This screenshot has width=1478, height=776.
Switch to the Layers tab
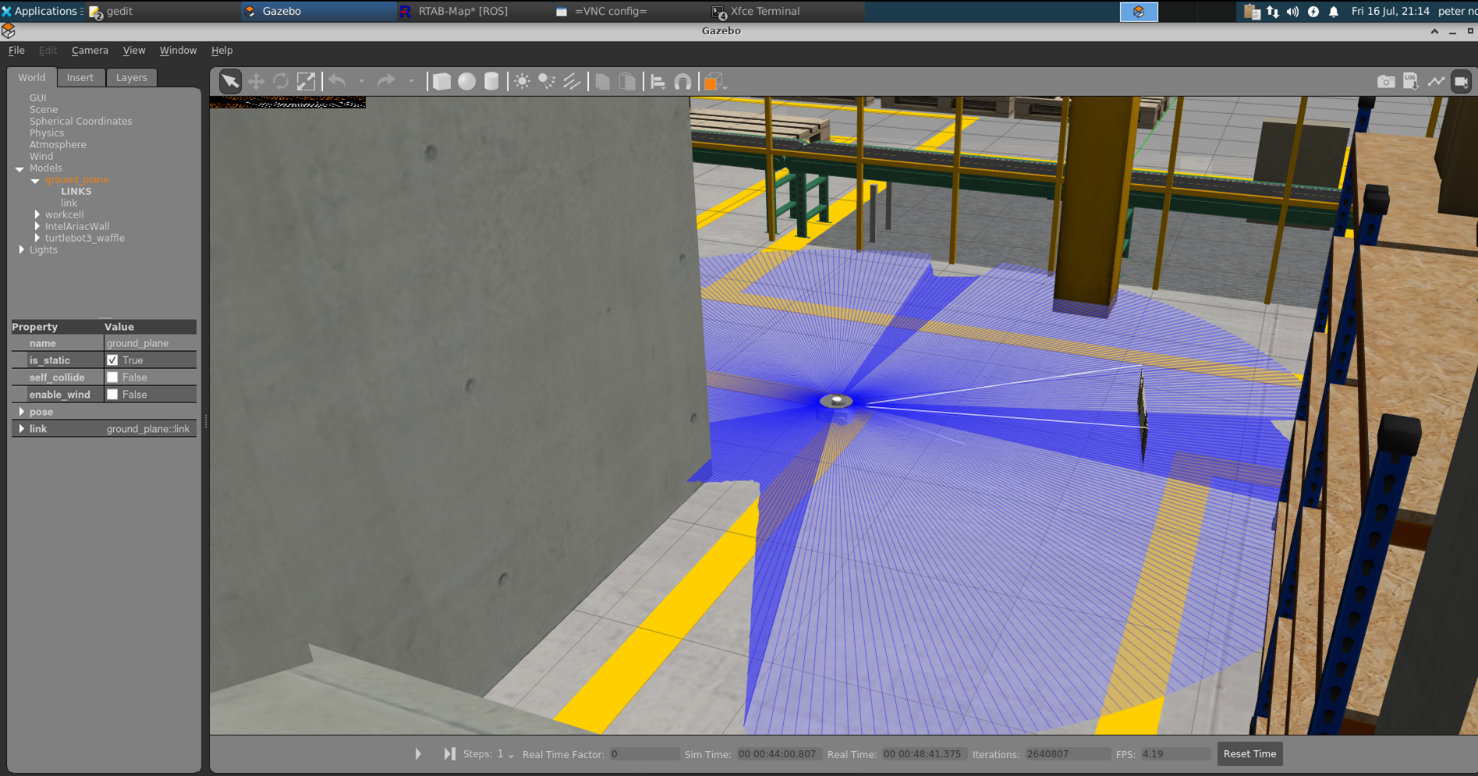131,77
